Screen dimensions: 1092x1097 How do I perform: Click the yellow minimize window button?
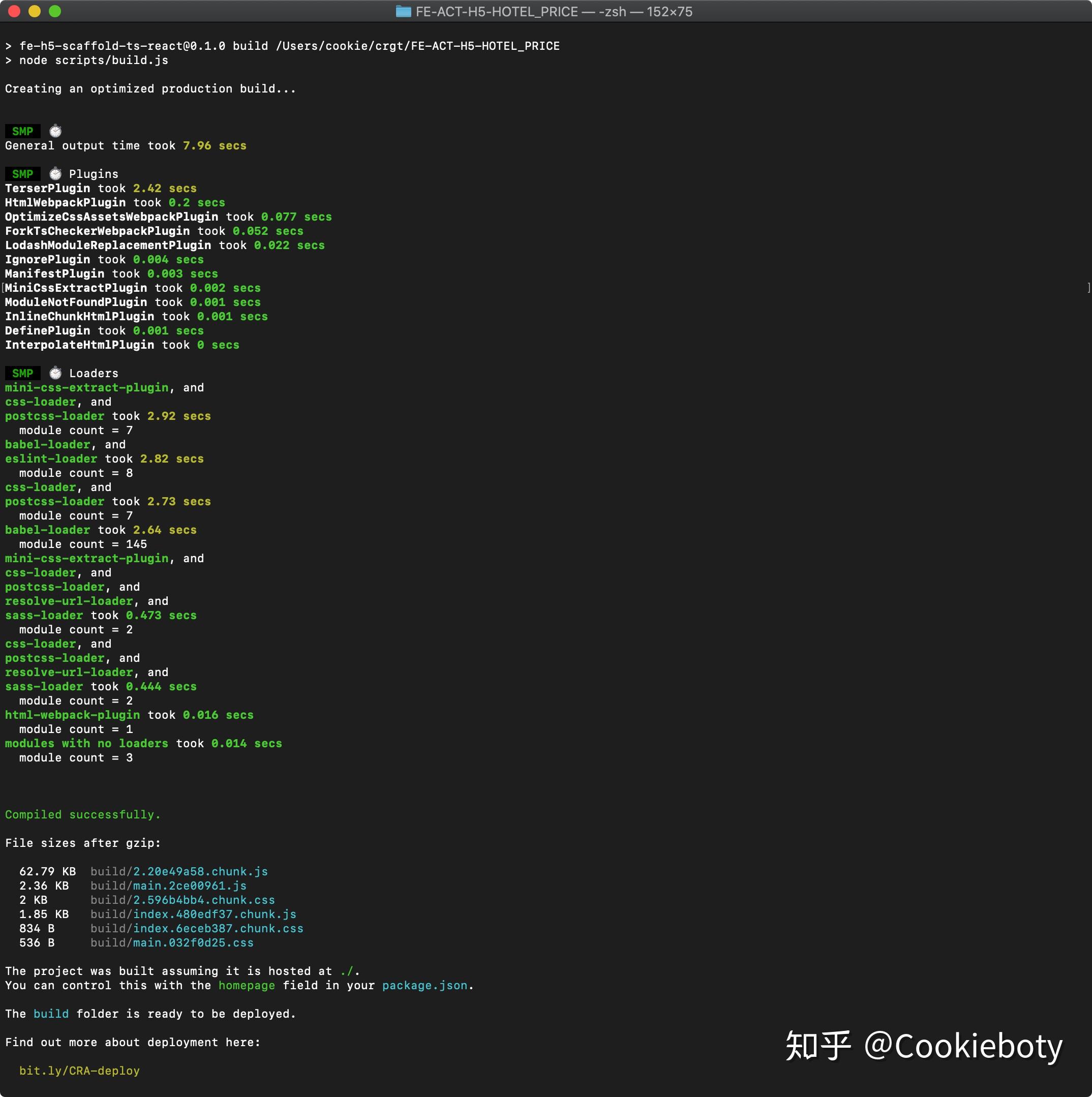(35, 11)
